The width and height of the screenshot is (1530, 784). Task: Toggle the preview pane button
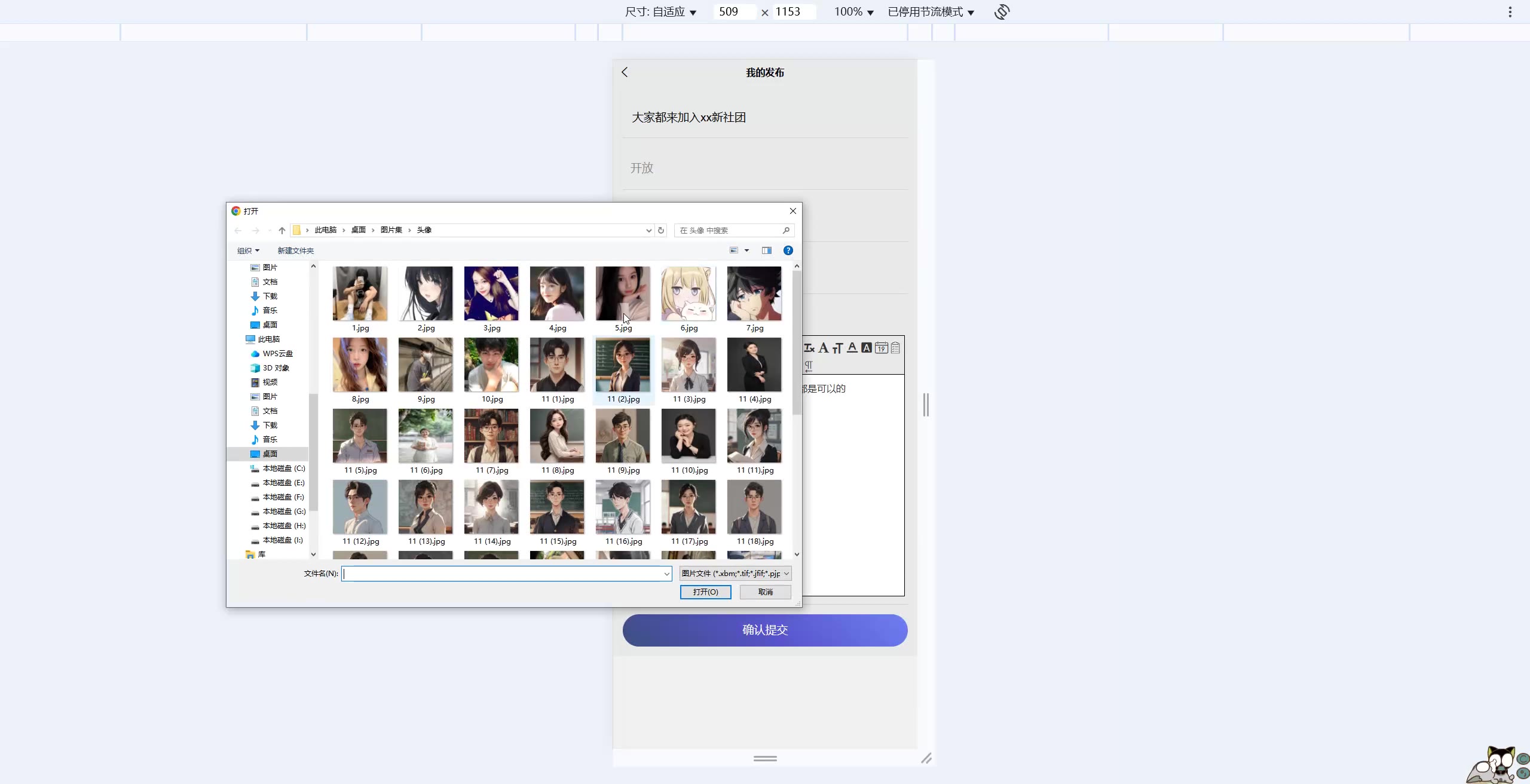click(767, 250)
